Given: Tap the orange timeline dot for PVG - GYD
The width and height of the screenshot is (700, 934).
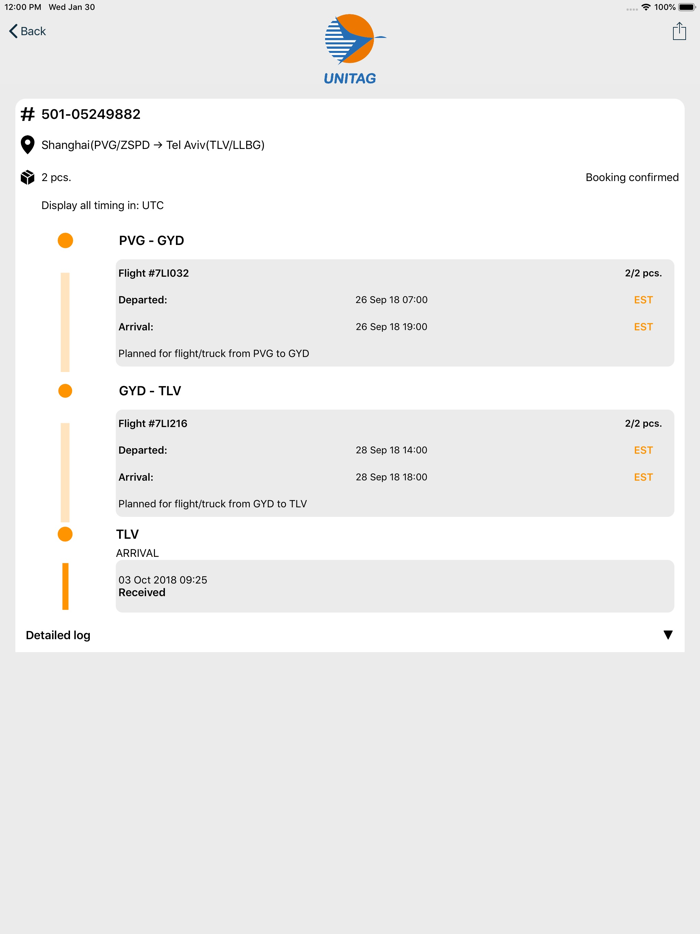Looking at the screenshot, I should point(64,240).
